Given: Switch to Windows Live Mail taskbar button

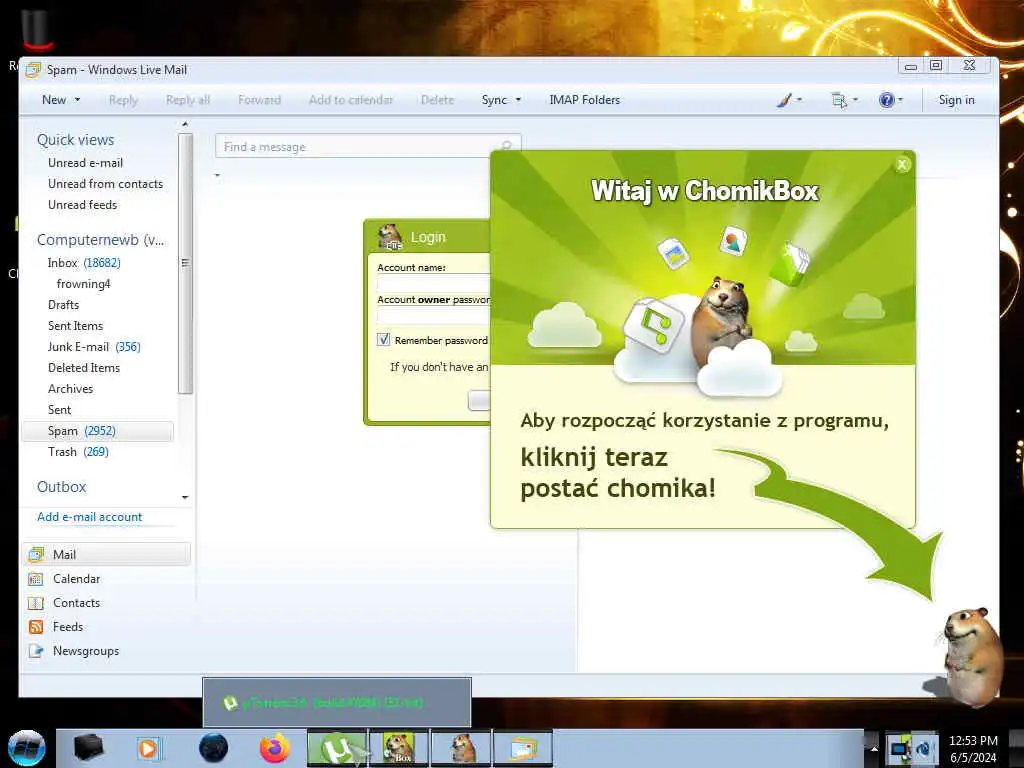Looking at the screenshot, I should point(523,748).
